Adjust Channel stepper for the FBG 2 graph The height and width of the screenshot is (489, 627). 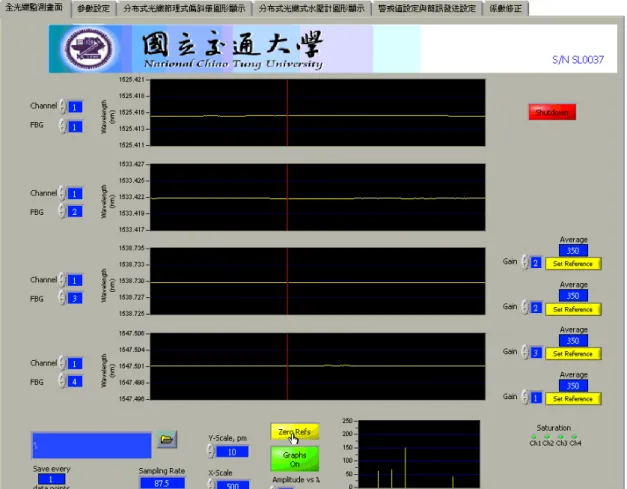[x=62, y=193]
